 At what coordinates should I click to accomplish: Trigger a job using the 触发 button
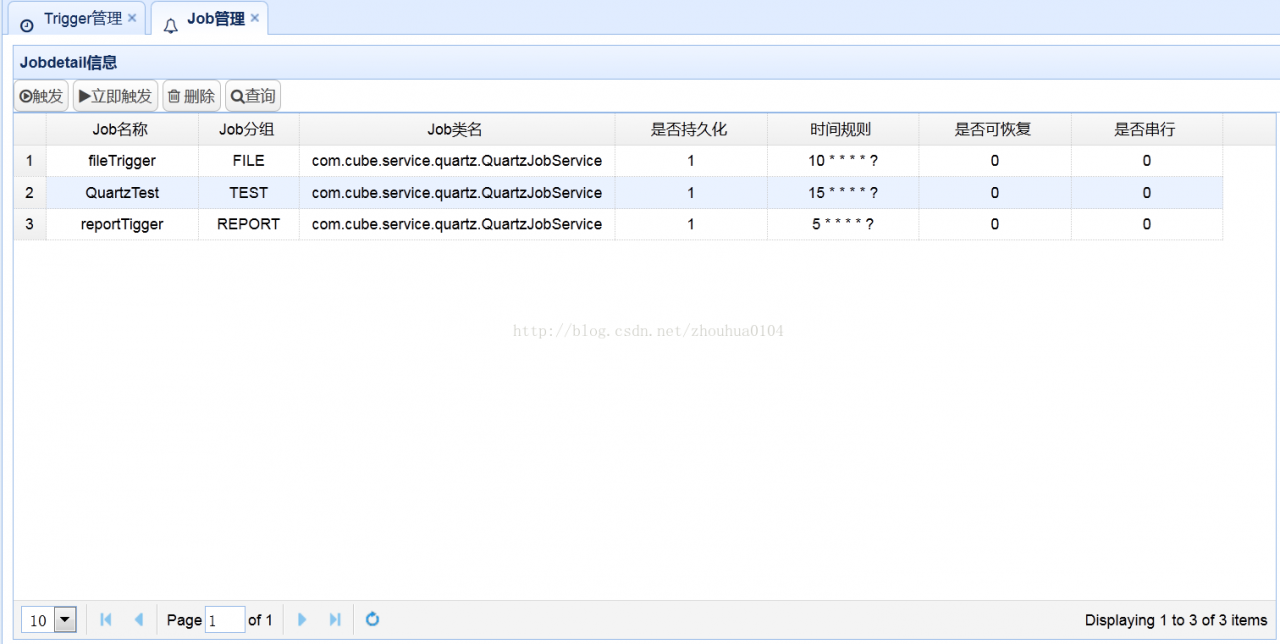click(40, 95)
